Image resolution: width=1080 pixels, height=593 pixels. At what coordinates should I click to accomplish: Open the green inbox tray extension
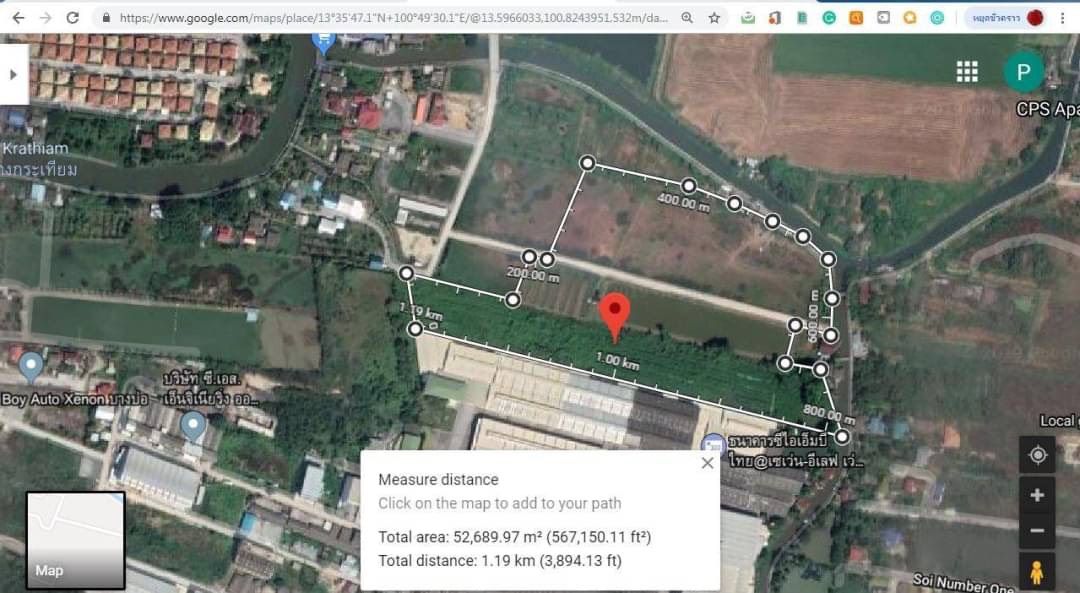click(748, 18)
